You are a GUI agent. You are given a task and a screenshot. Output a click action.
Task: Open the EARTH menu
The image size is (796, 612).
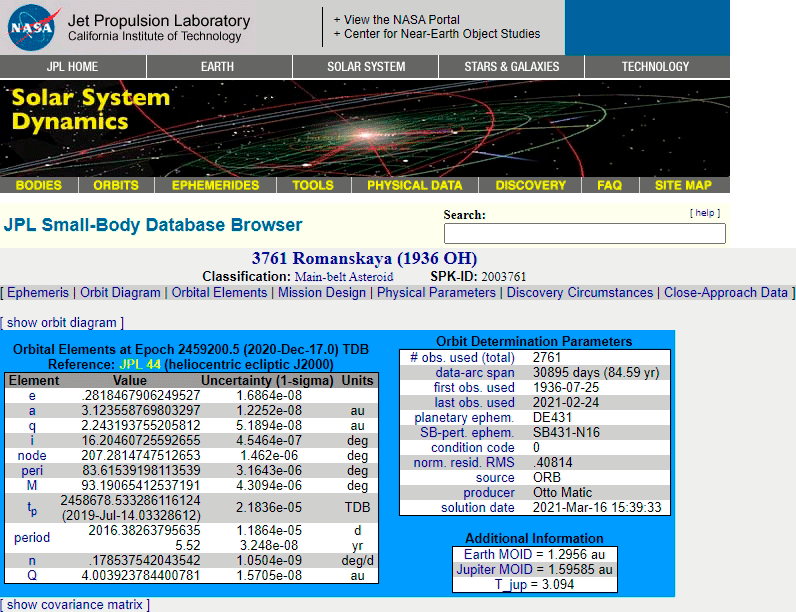pyautogui.click(x=217, y=66)
